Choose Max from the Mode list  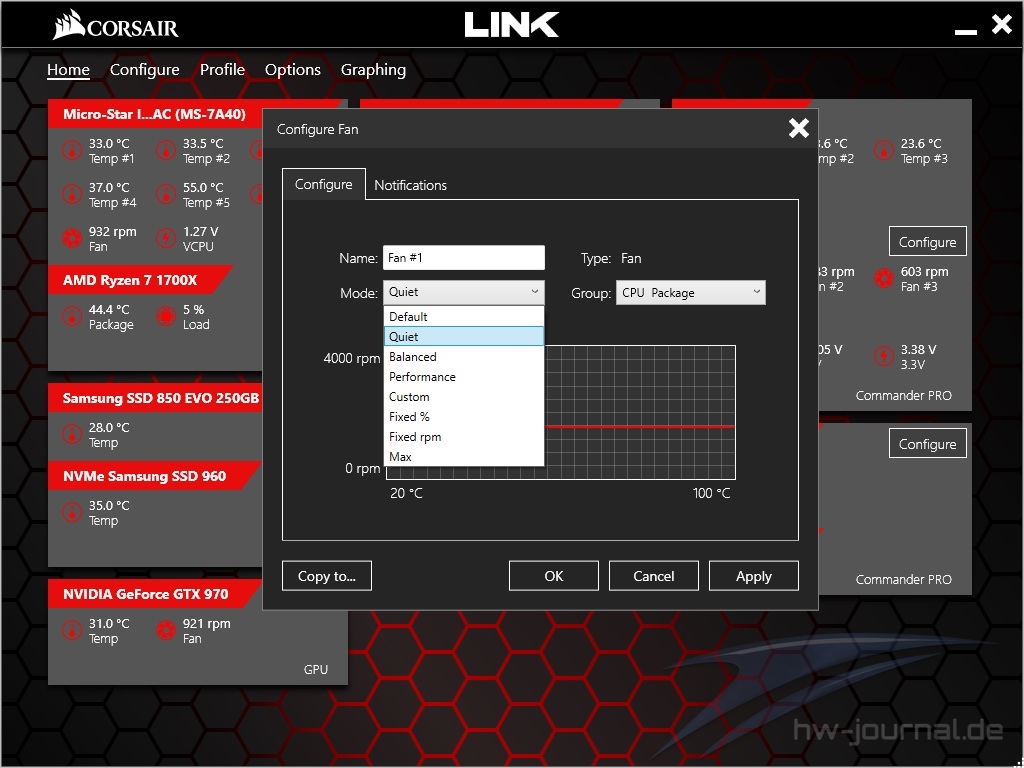(x=464, y=456)
